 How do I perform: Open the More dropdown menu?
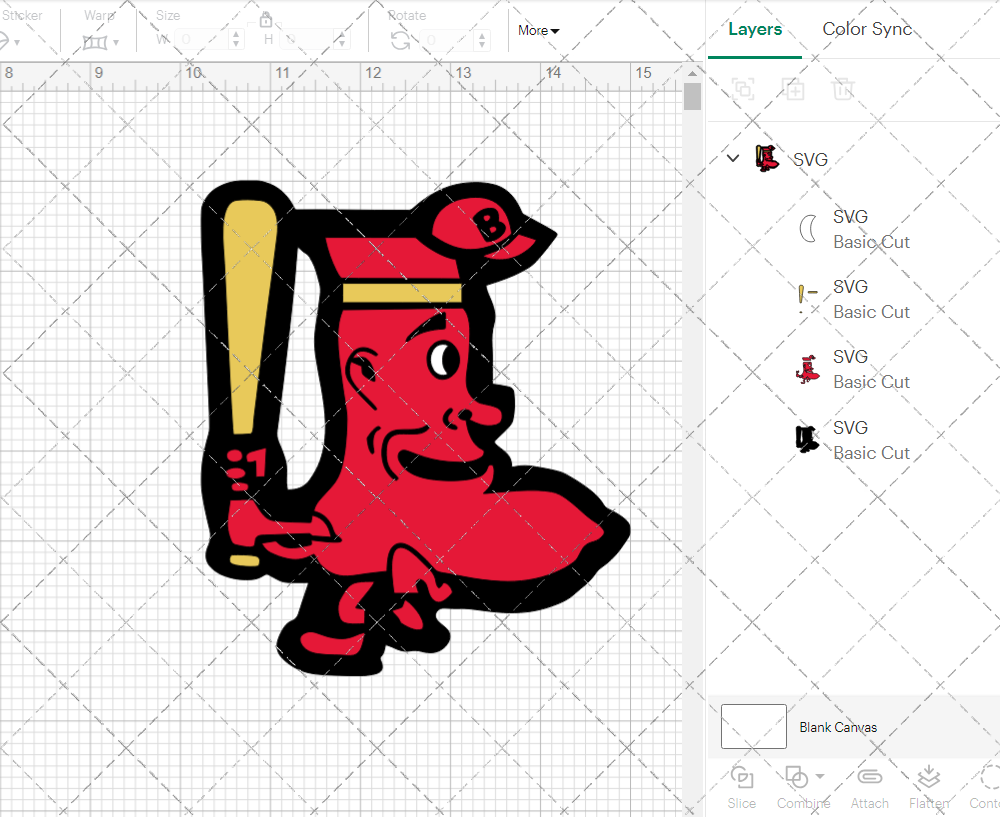click(538, 31)
